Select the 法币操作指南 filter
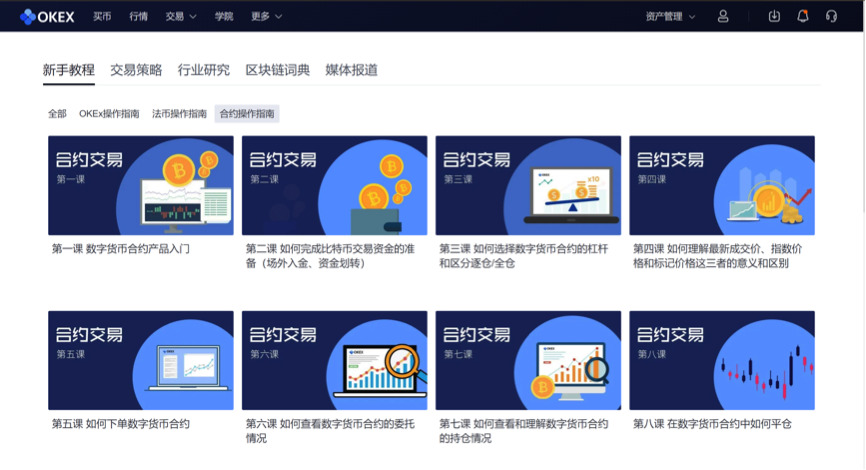This screenshot has height=470, width=866. (179, 114)
